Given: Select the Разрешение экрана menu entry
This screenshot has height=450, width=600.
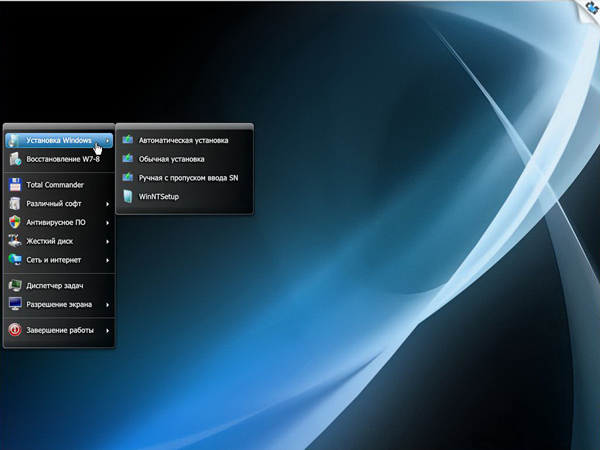Looking at the screenshot, I should [59, 304].
